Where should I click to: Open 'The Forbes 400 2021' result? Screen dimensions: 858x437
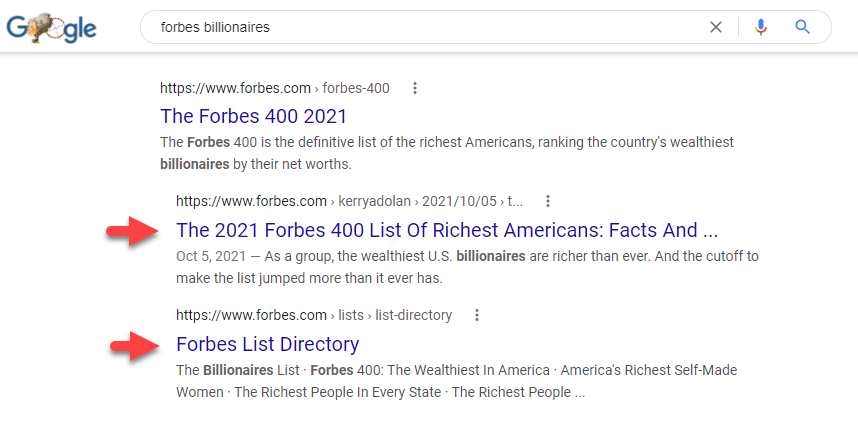[253, 116]
